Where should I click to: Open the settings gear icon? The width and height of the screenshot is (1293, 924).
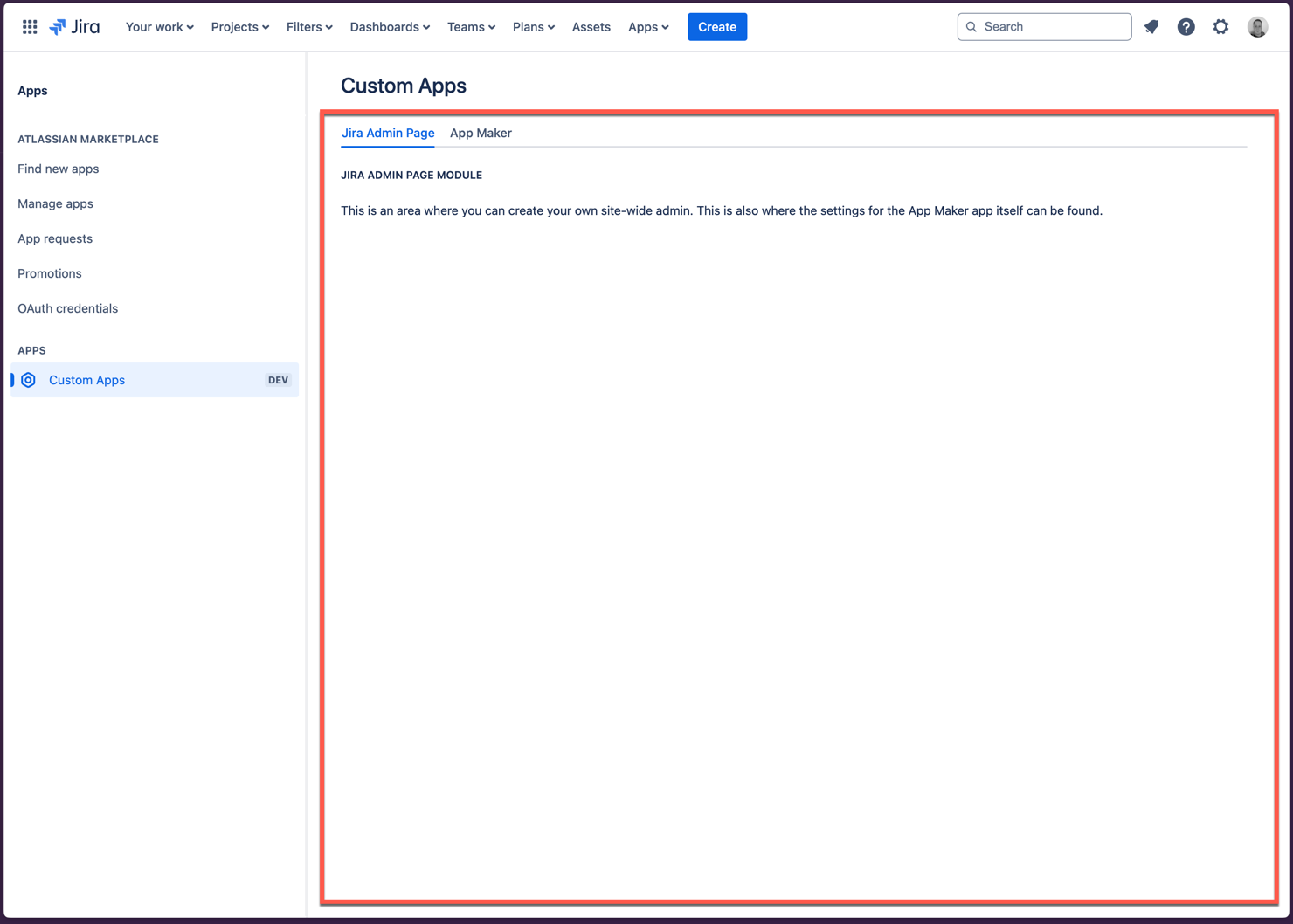(x=1220, y=27)
